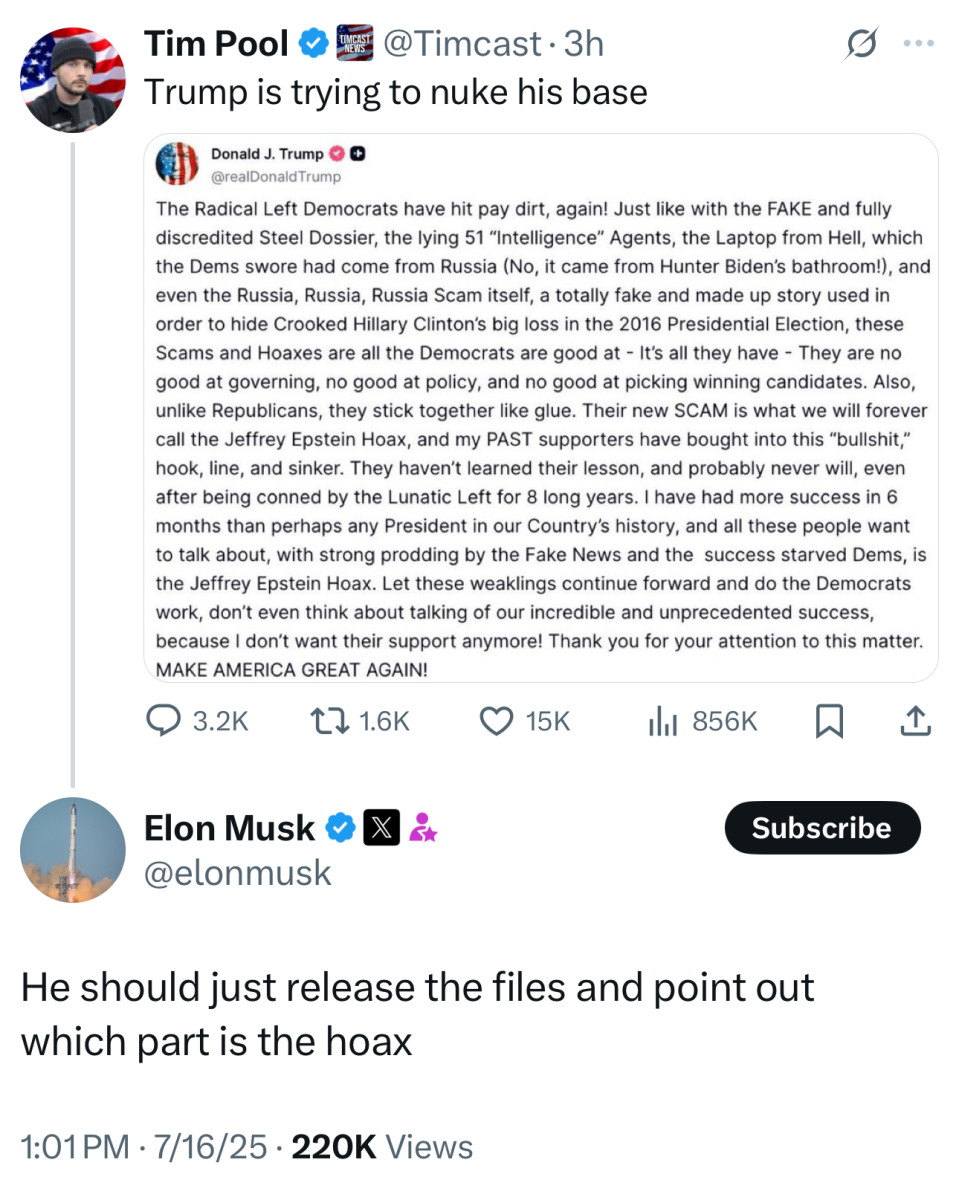Image resolution: width=959 pixels, height=1200 pixels.
Task: Click the repost icon showing 1.6K
Action: click(330, 720)
